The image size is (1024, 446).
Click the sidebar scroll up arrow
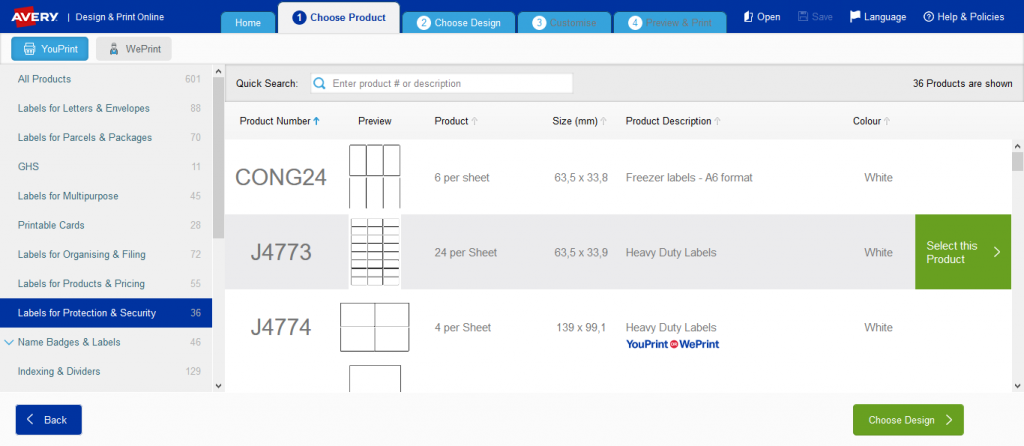tap(218, 71)
